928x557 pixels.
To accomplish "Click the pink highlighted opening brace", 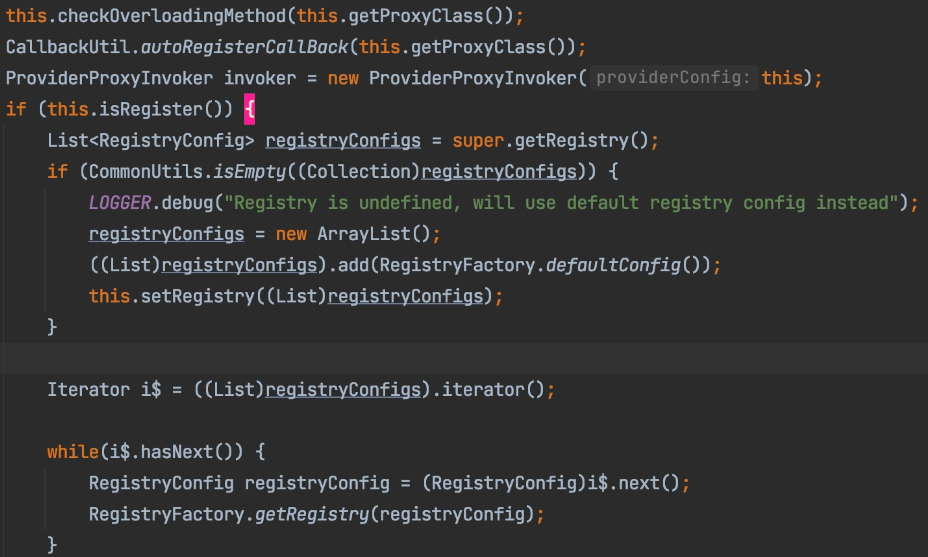I will click(250, 110).
